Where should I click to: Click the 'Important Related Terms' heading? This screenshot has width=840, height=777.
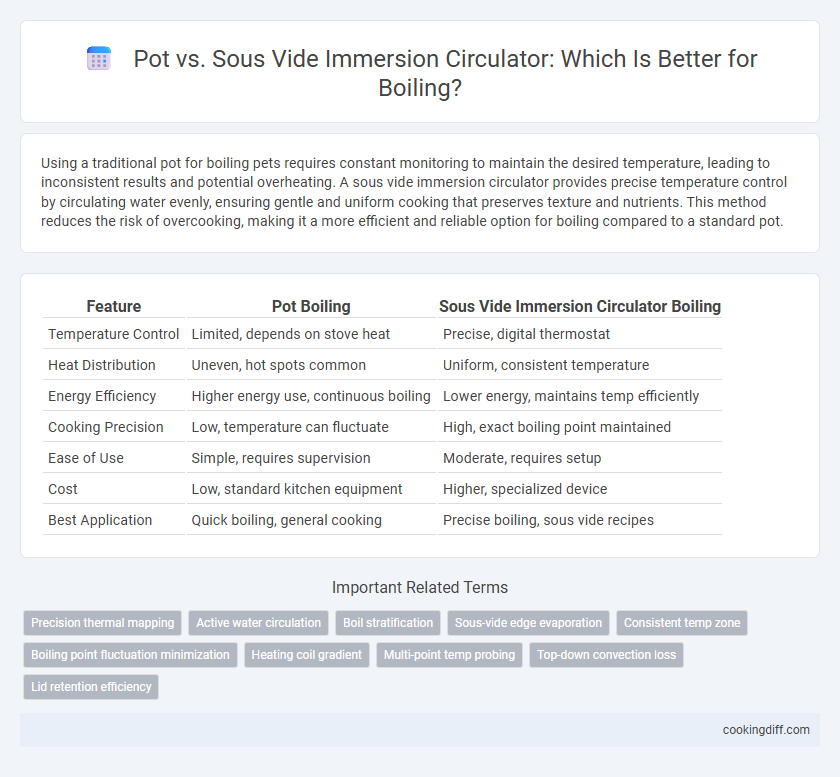420,587
